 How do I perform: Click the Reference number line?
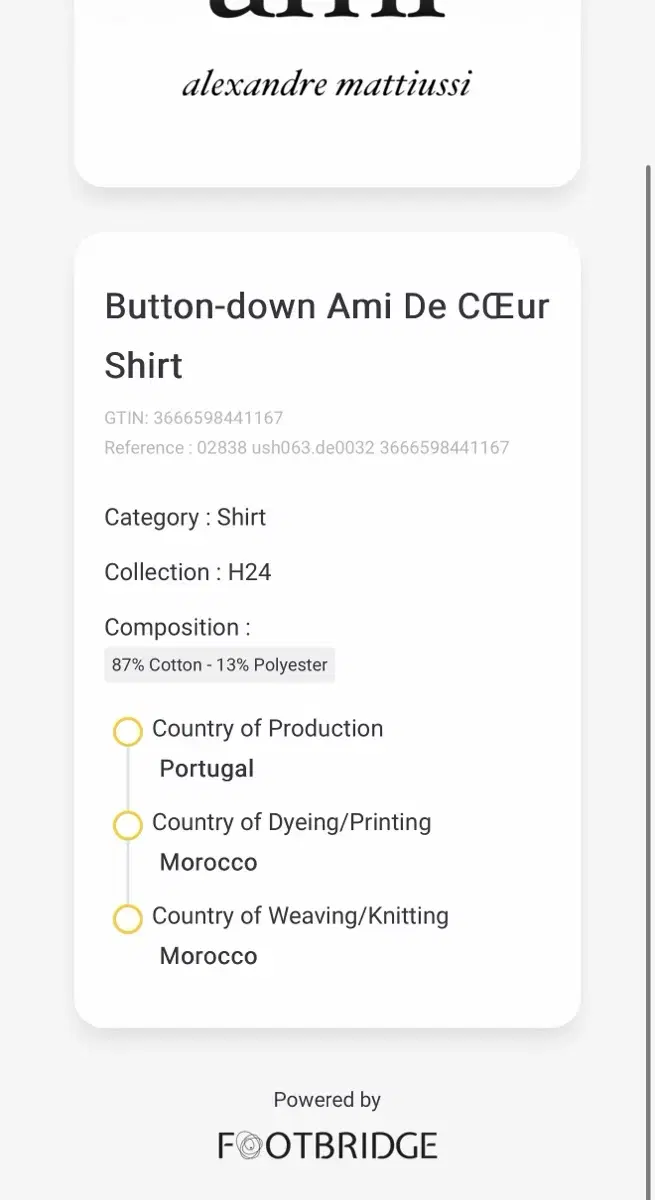(306, 447)
